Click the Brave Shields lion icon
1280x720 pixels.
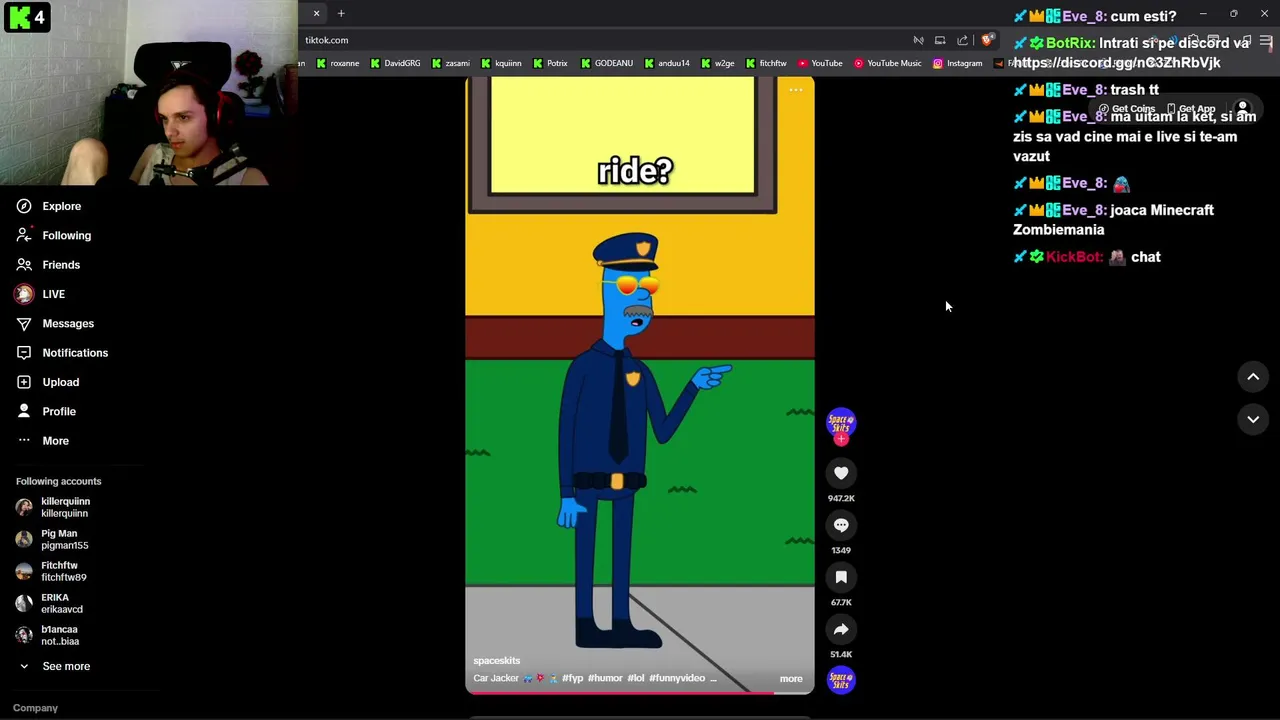(x=987, y=40)
